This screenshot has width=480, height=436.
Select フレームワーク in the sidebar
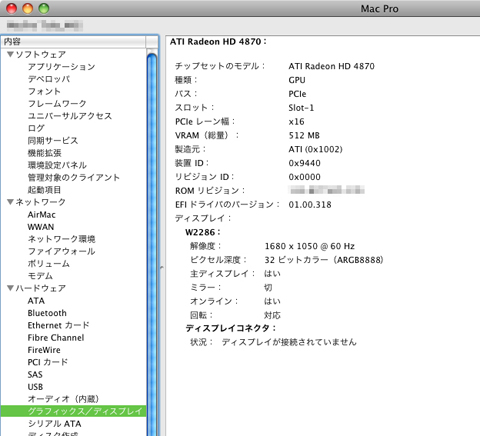[57, 104]
